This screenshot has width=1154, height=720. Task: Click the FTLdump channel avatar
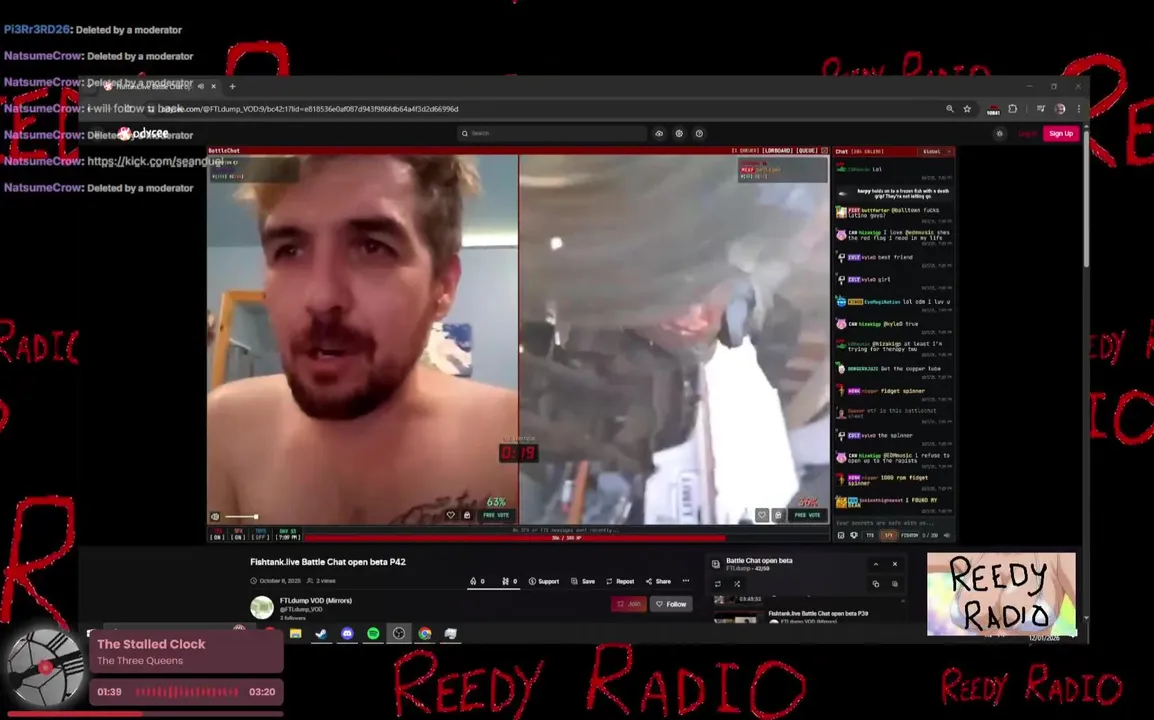click(262, 607)
